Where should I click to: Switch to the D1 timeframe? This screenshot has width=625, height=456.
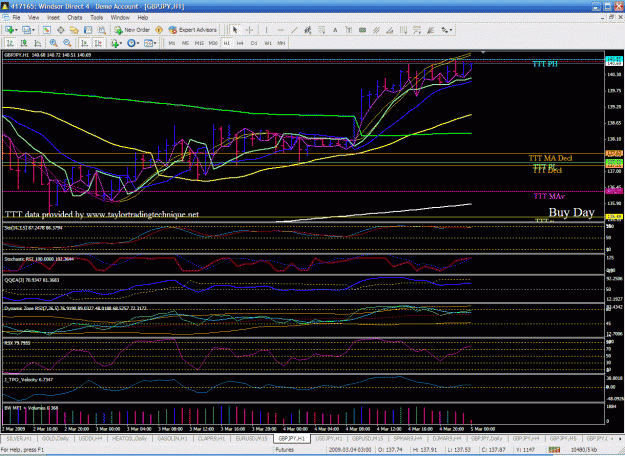pyautogui.click(x=254, y=43)
